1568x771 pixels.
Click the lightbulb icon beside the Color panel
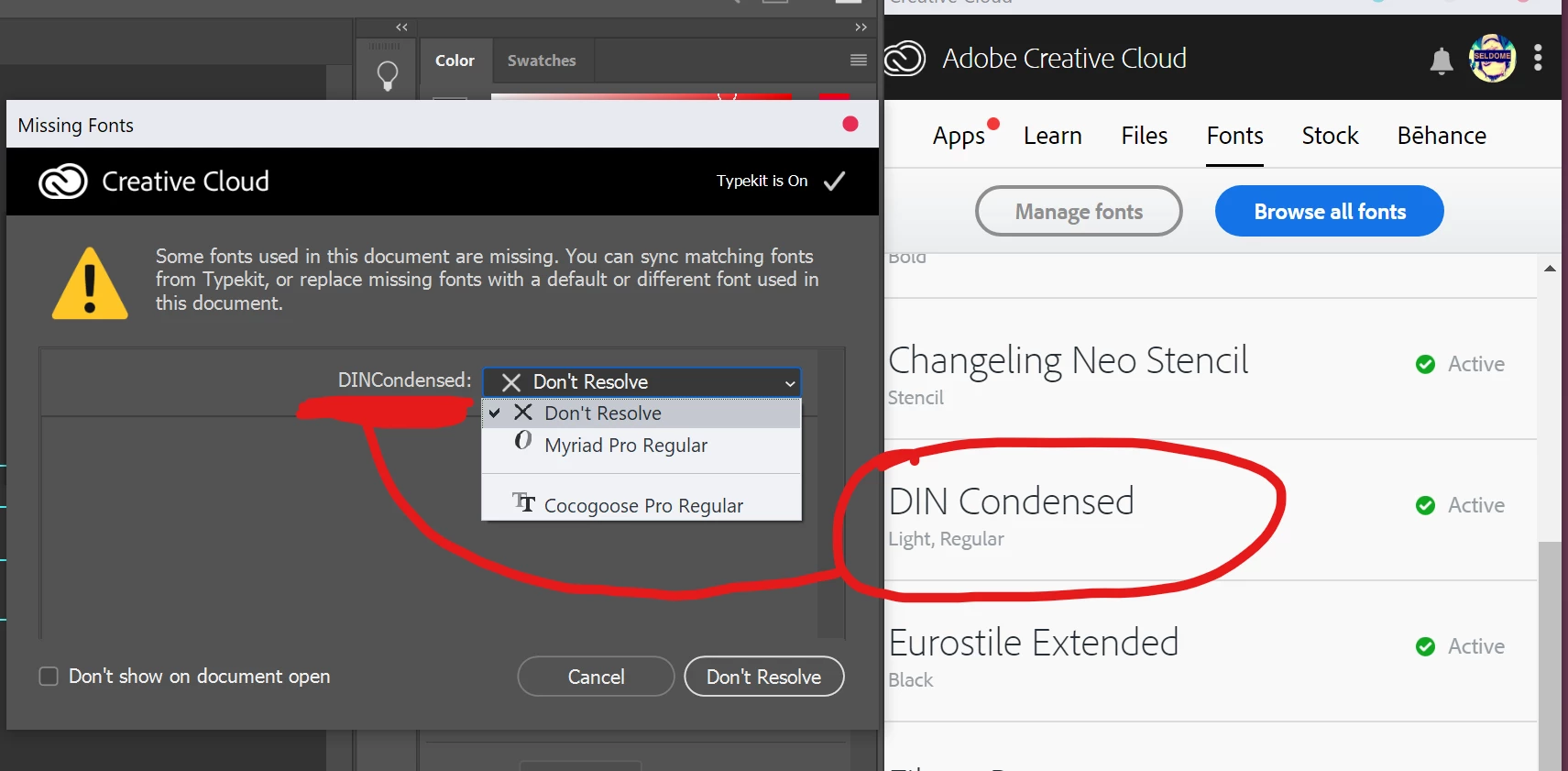[388, 75]
